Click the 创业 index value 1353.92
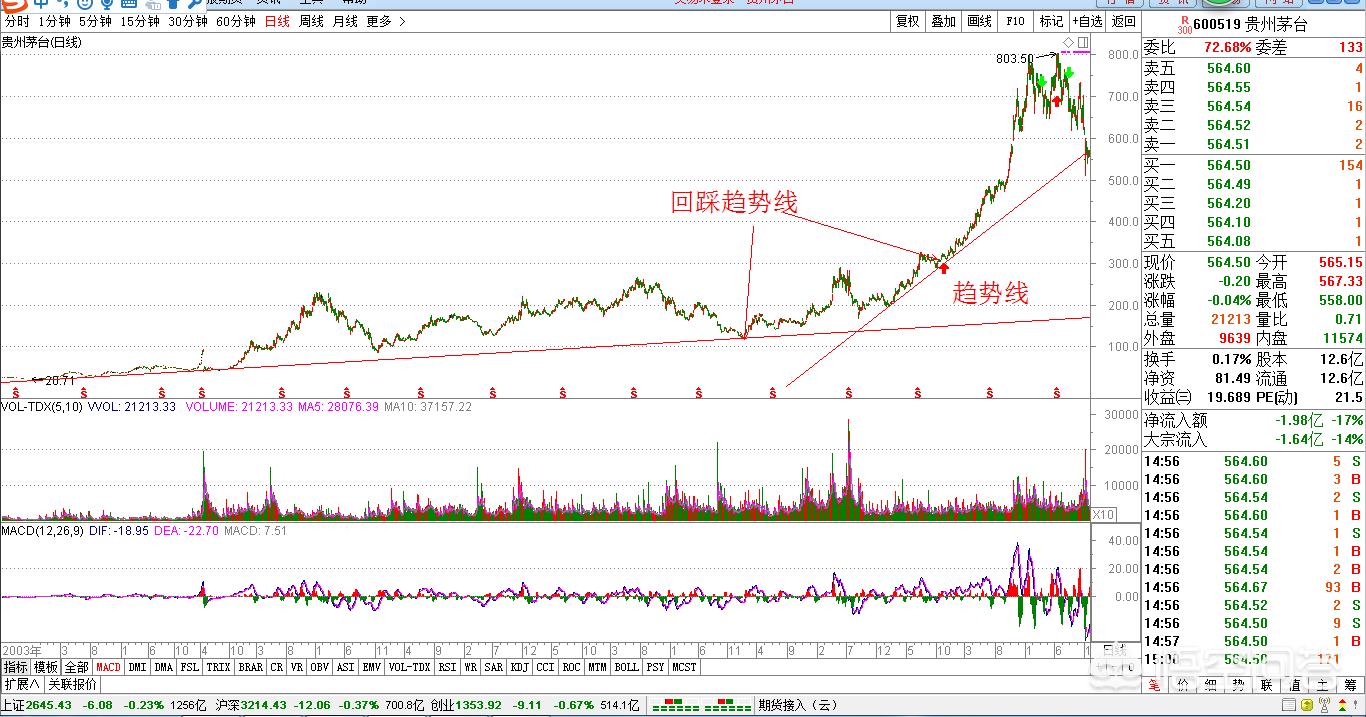Image resolution: width=1366 pixels, height=717 pixels. (481, 706)
